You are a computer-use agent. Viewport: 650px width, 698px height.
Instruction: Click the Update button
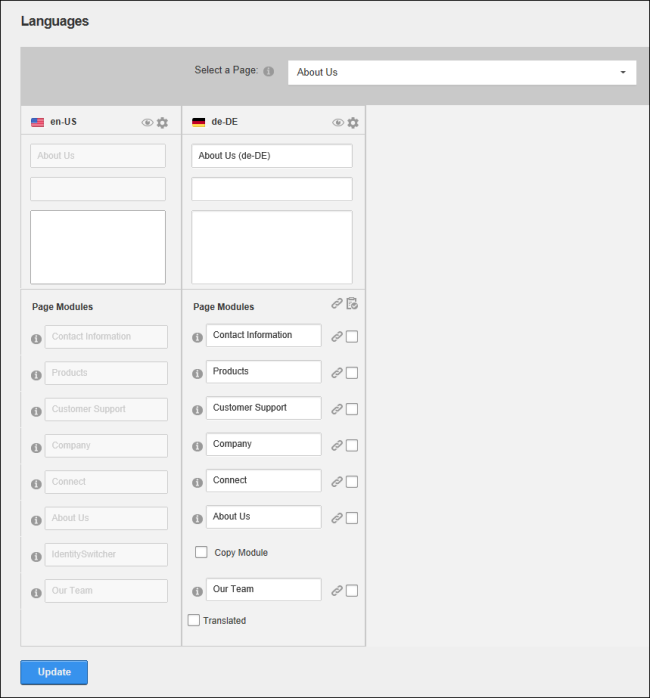(54, 672)
